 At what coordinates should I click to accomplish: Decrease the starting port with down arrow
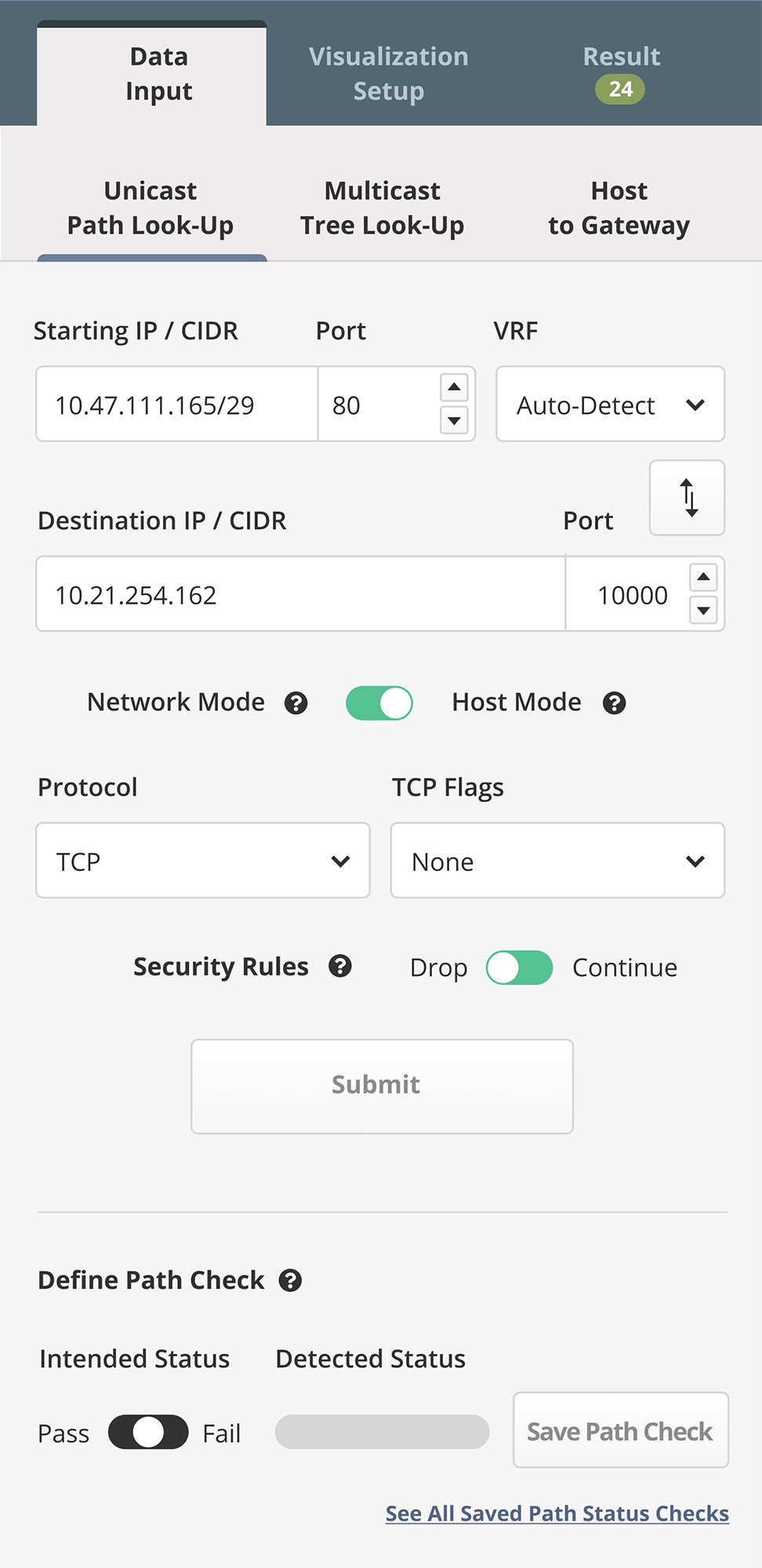(454, 420)
